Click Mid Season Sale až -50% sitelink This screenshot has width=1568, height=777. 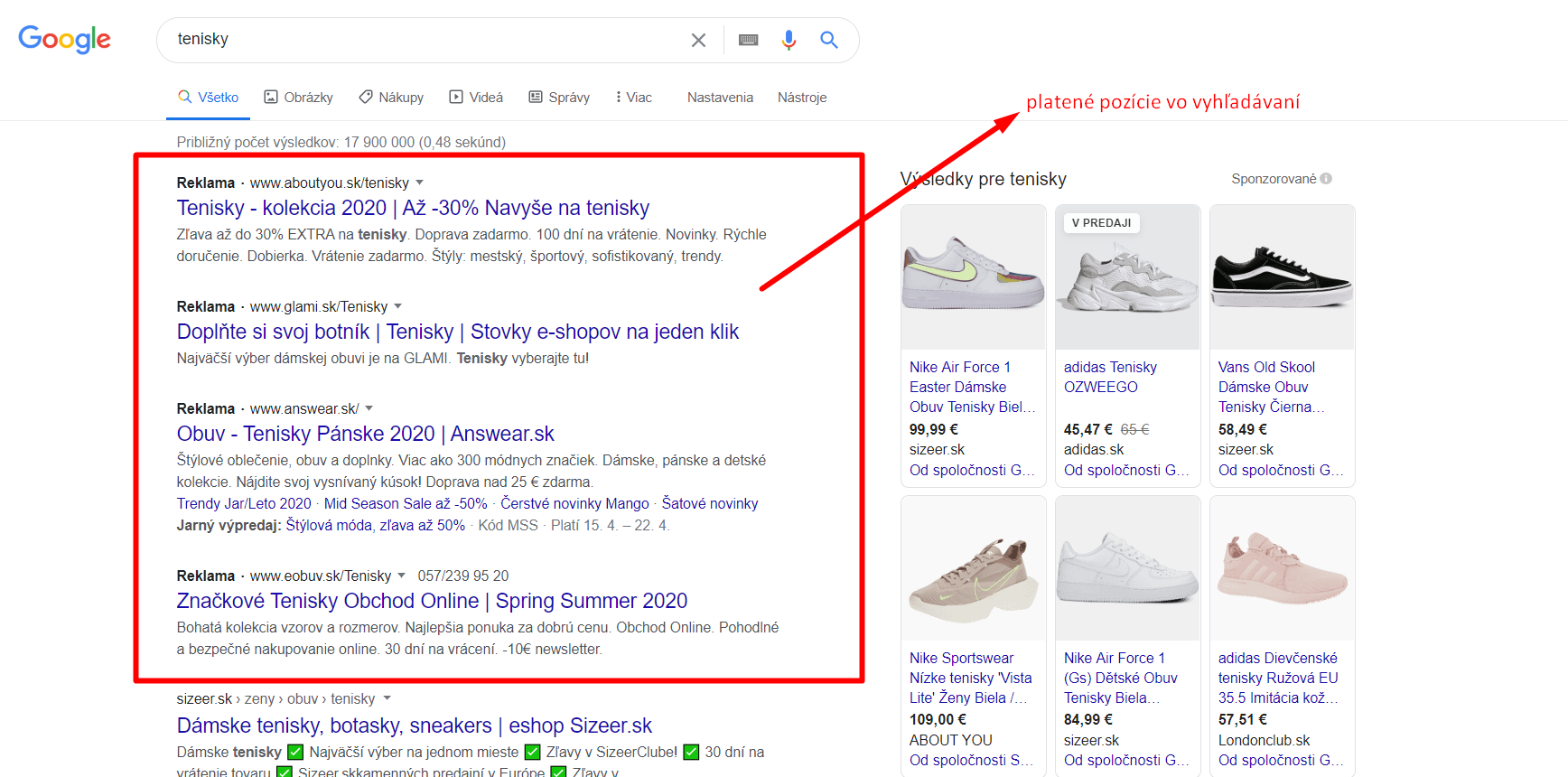coord(406,503)
